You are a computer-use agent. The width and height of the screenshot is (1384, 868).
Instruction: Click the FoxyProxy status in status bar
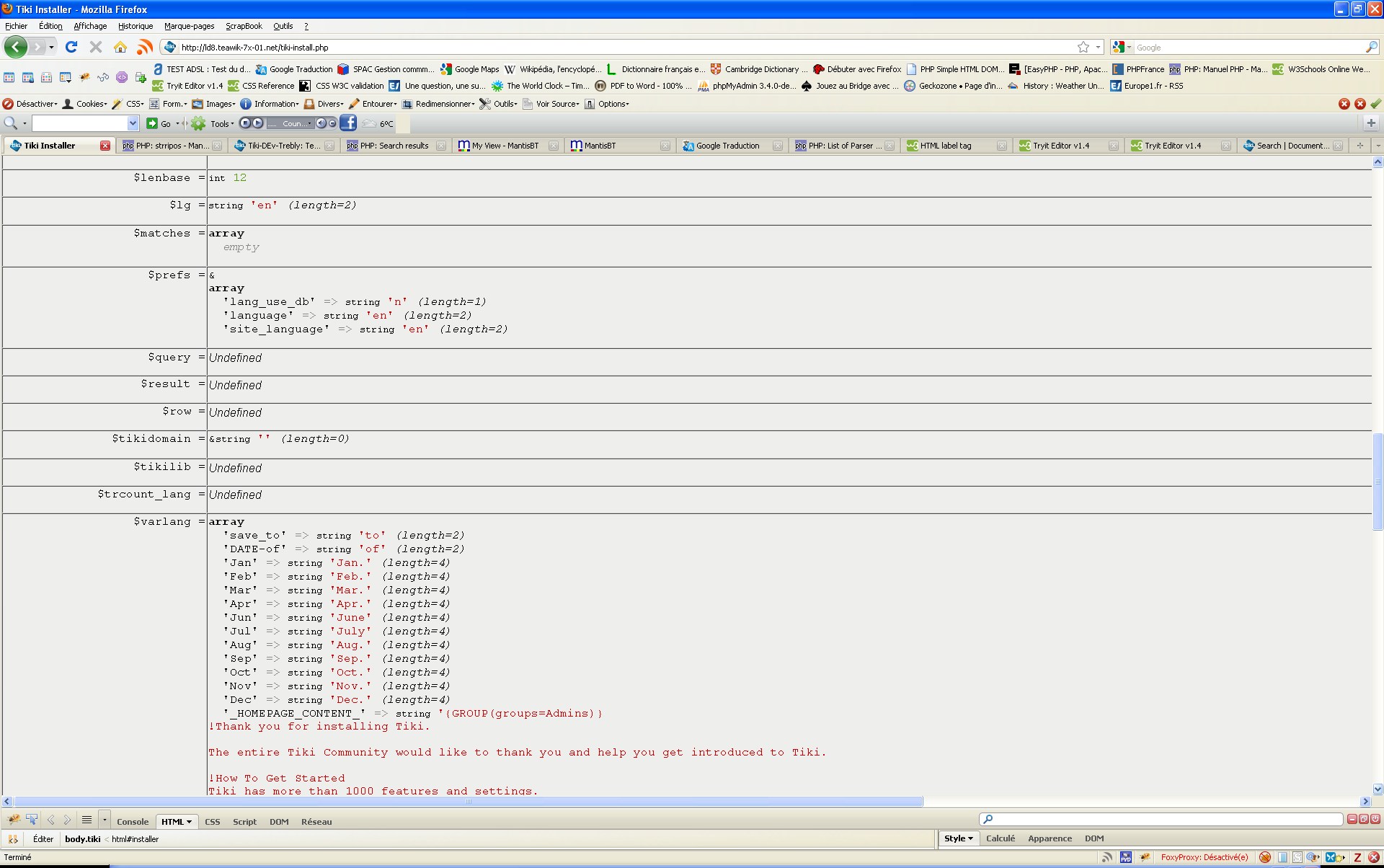pos(1204,857)
